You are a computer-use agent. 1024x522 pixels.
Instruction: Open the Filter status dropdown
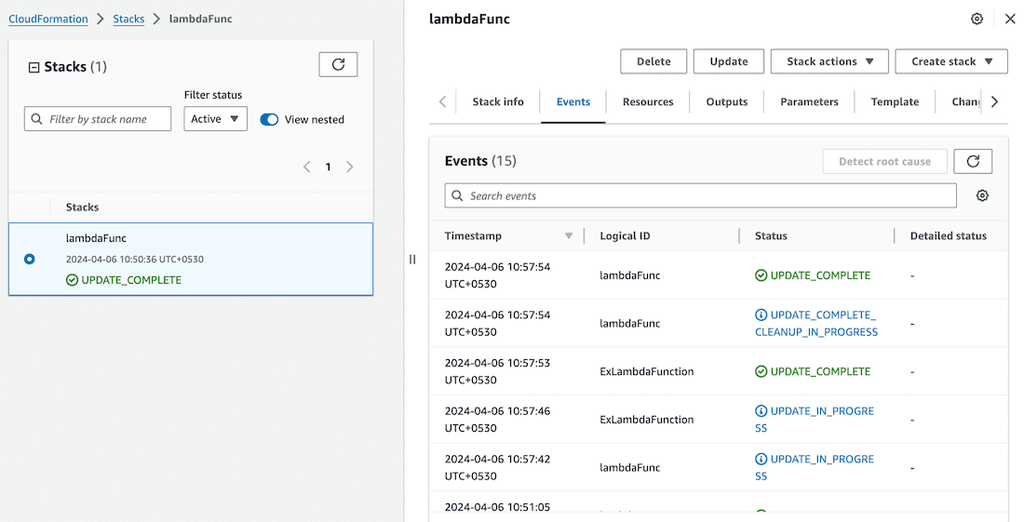215,119
